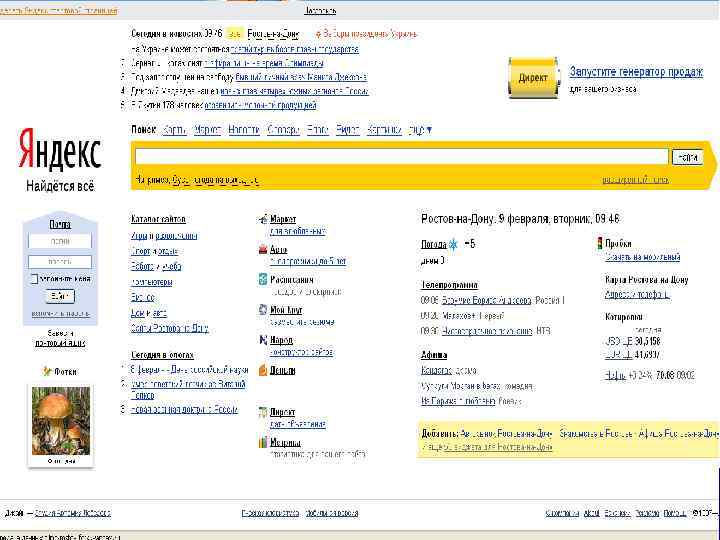
Task: Click the Народ service icon
Action: 263,340
